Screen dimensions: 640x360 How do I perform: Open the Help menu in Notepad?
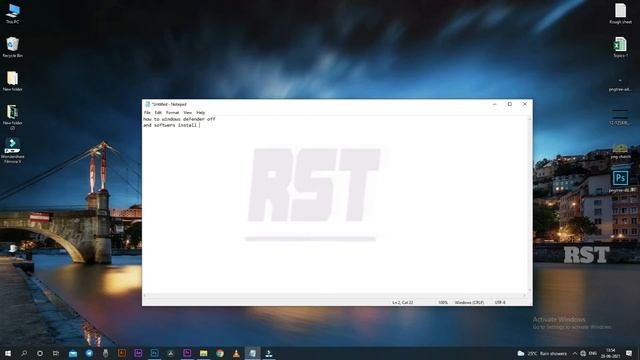[200, 112]
